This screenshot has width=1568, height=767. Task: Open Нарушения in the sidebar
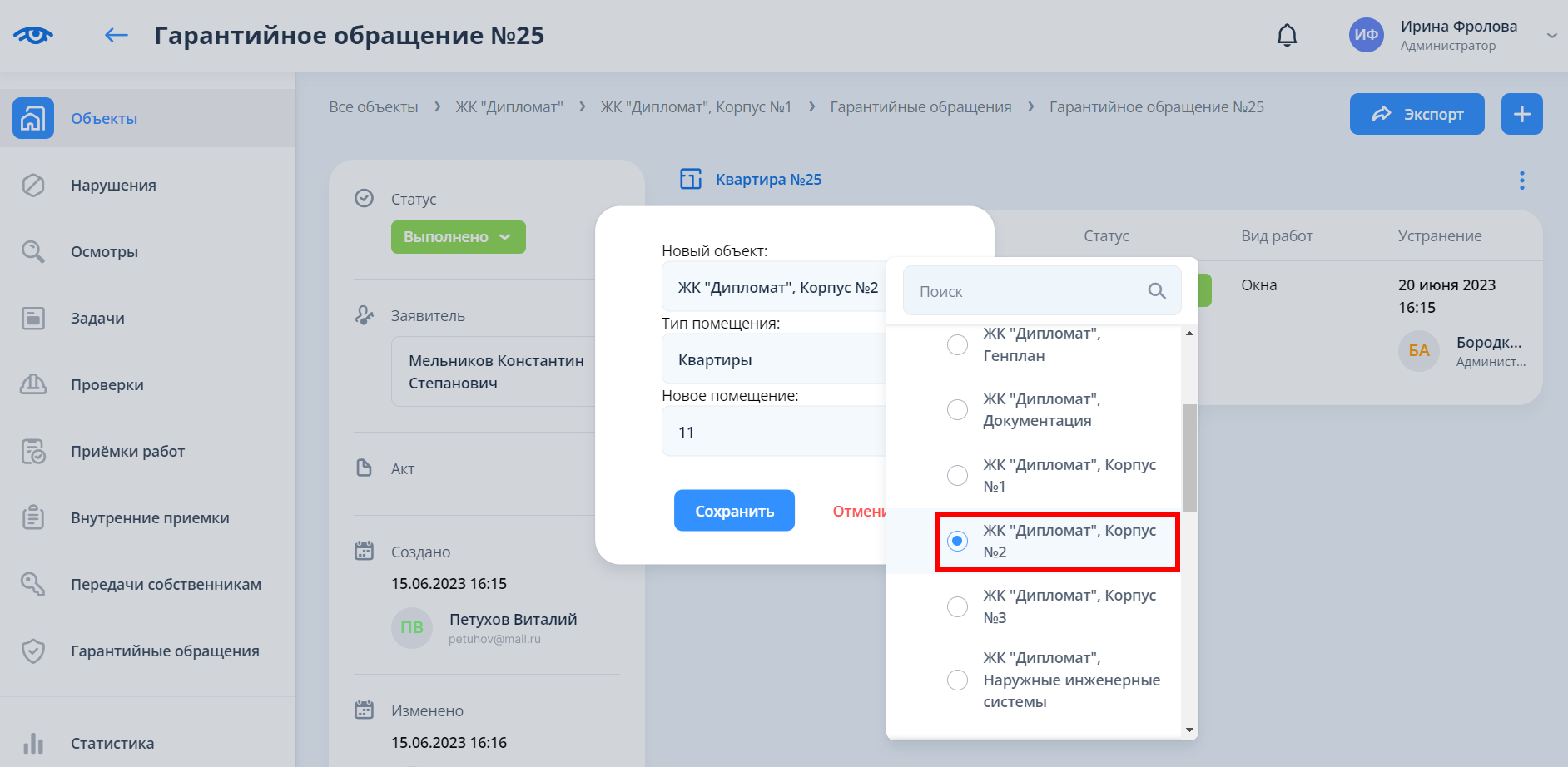113,185
